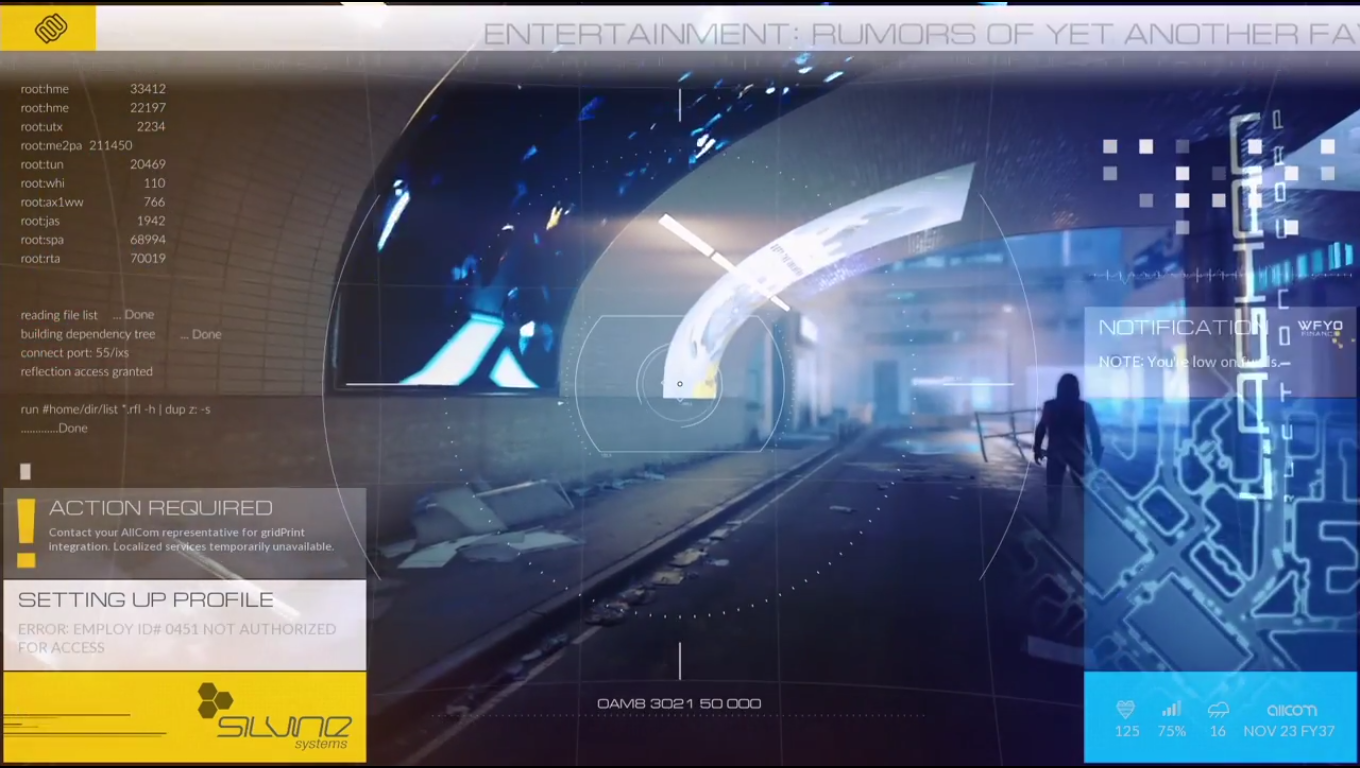Click the heart rate icon above 125

tap(1126, 709)
